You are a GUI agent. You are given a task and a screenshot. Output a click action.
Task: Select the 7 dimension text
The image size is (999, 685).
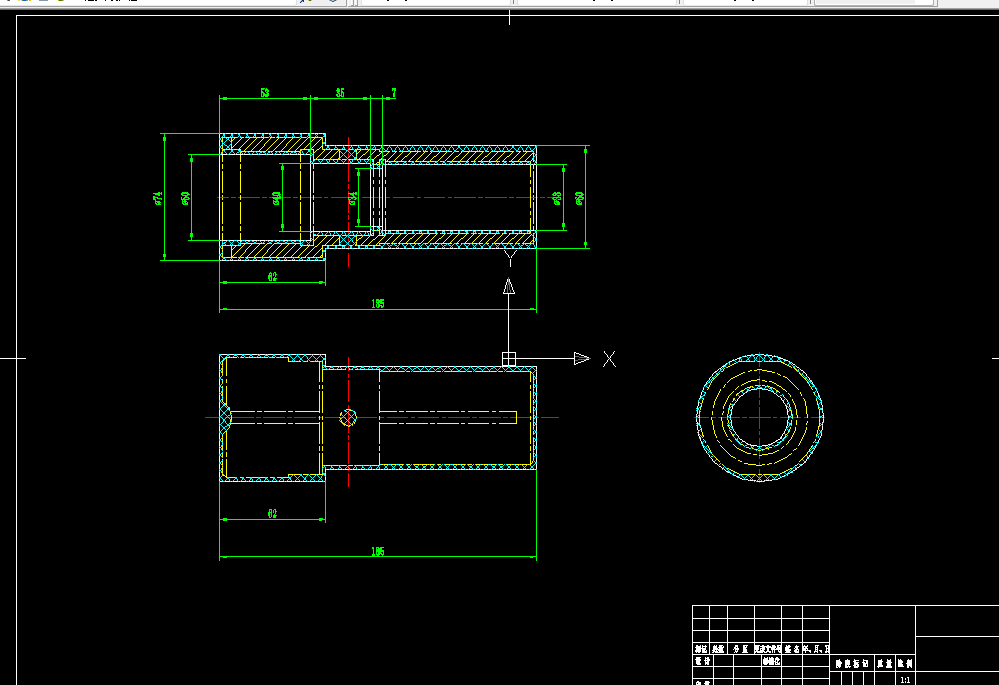coord(394,92)
